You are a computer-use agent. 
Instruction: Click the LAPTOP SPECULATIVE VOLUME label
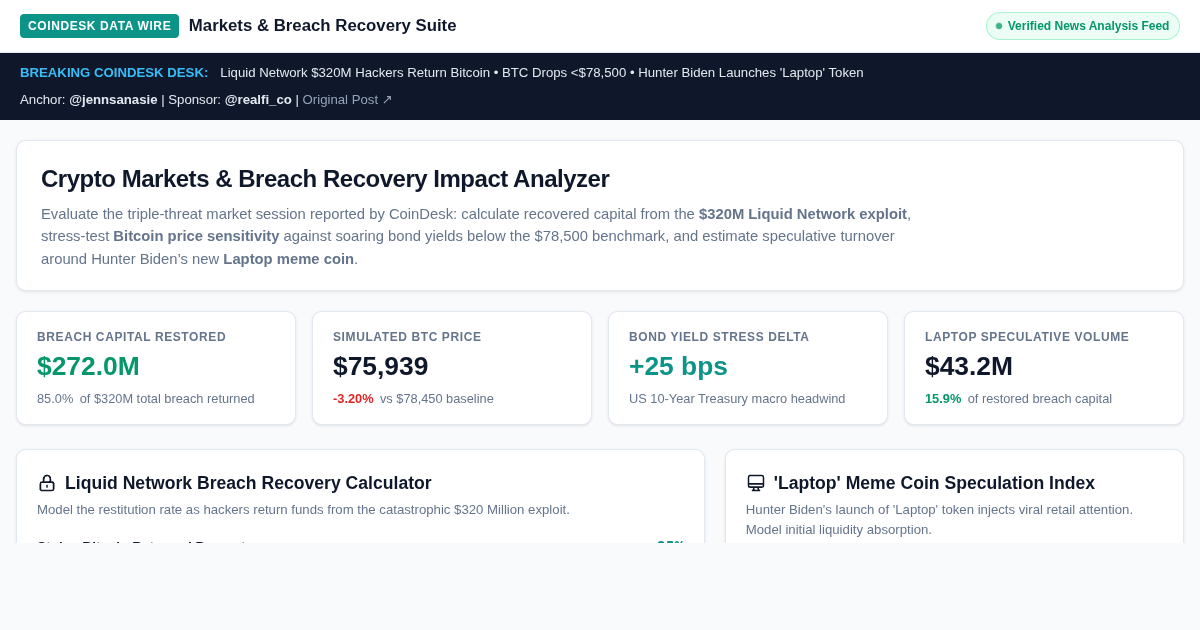tap(1027, 337)
